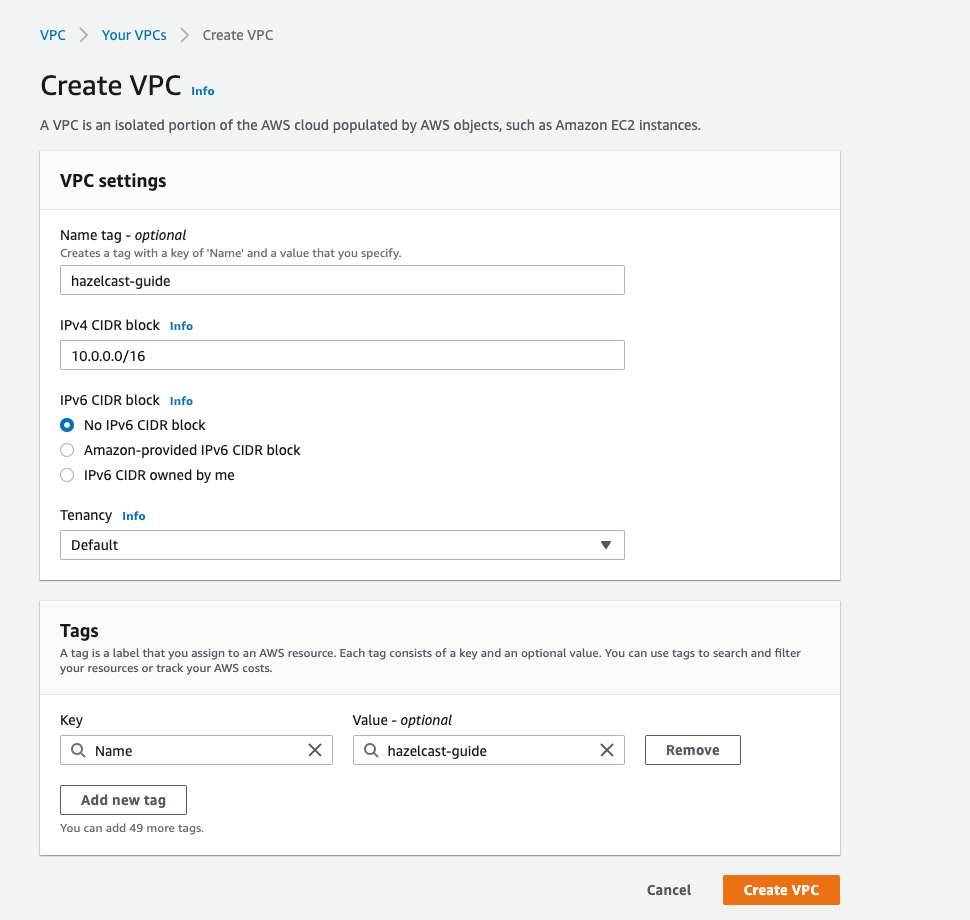Clear the Value field using its X icon
Viewport: 970px width, 920px height.
[x=607, y=750]
